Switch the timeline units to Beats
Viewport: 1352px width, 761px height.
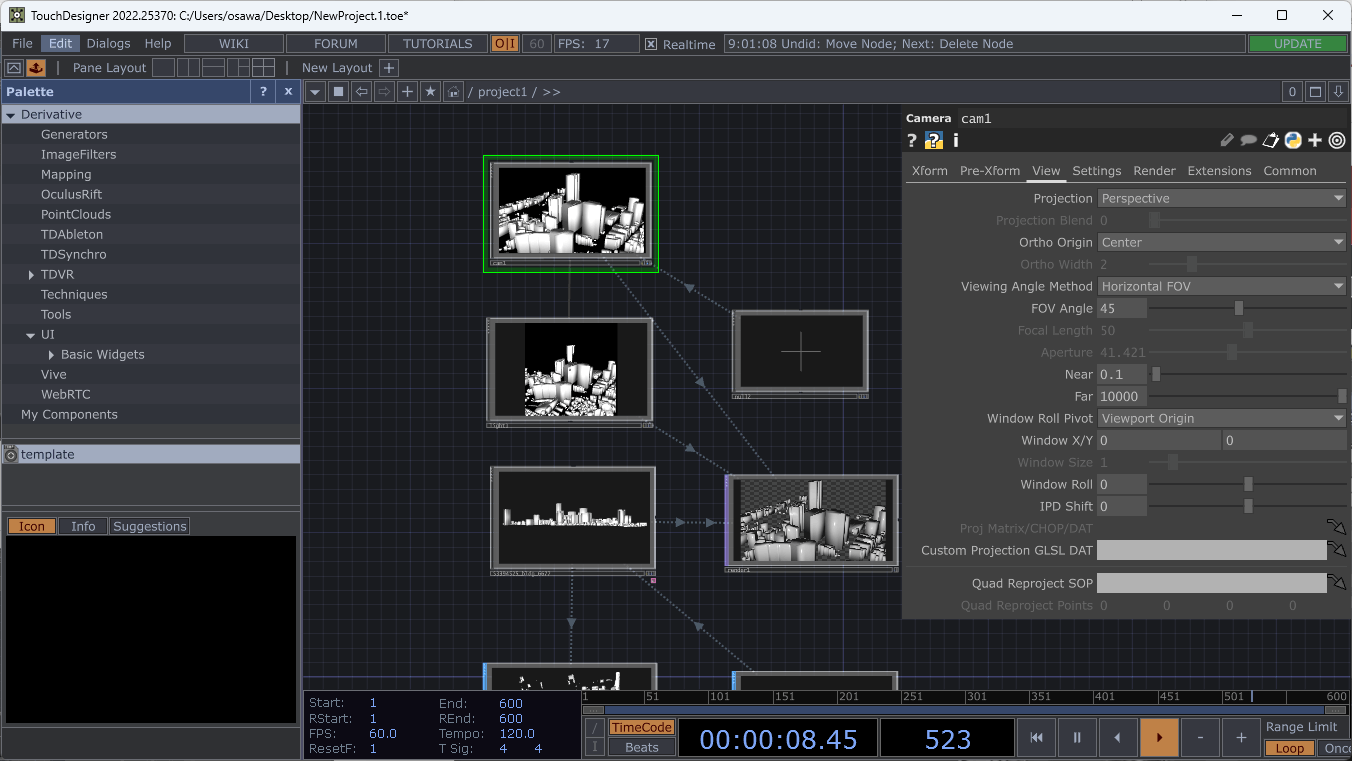(x=641, y=745)
